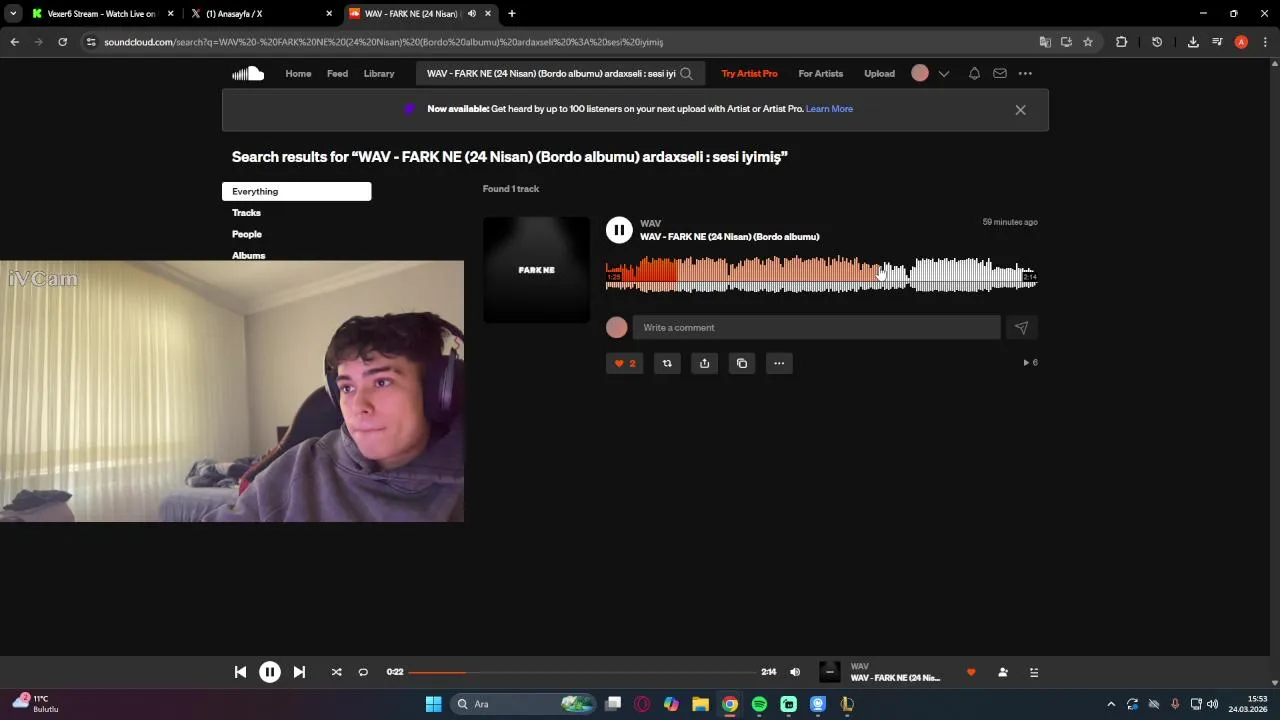1280x720 pixels.
Task: Reload the page
Action: (x=62, y=42)
